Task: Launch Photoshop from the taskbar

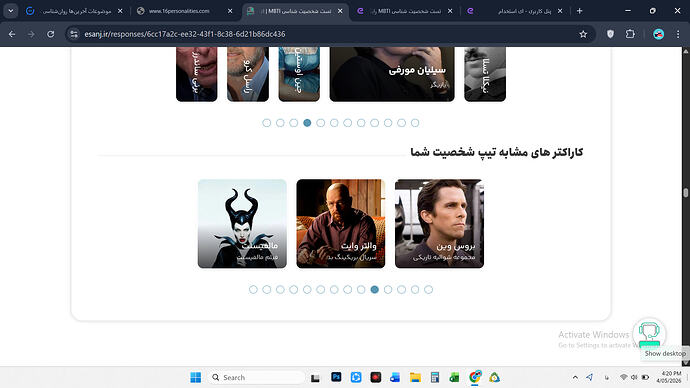Action: (336, 377)
